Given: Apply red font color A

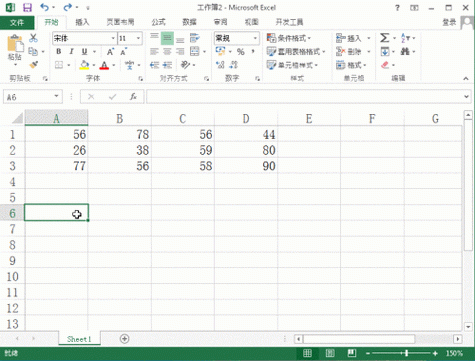Looking at the screenshot, I should 104,65.
